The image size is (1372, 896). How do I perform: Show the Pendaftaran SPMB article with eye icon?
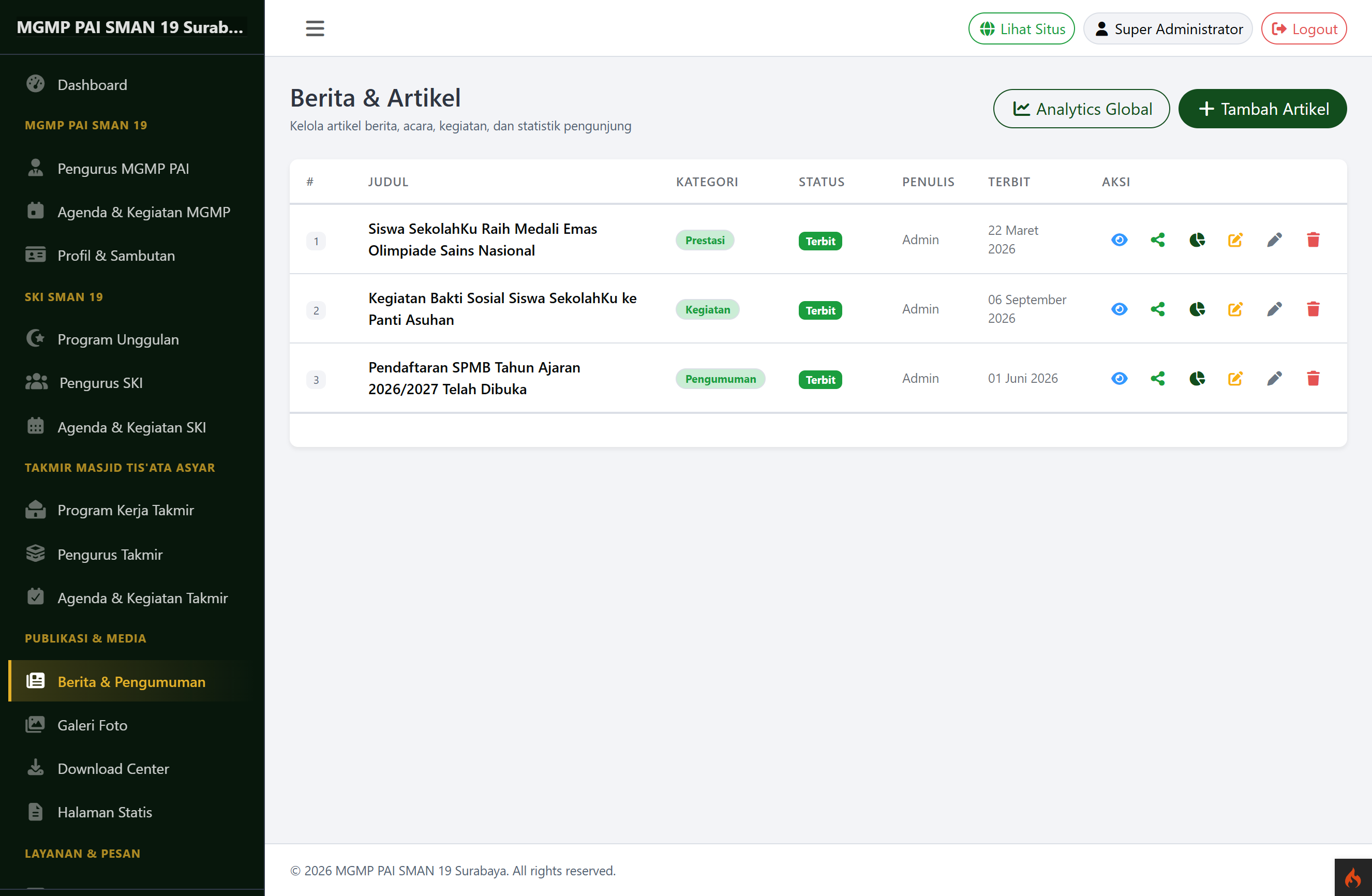[x=1119, y=378]
